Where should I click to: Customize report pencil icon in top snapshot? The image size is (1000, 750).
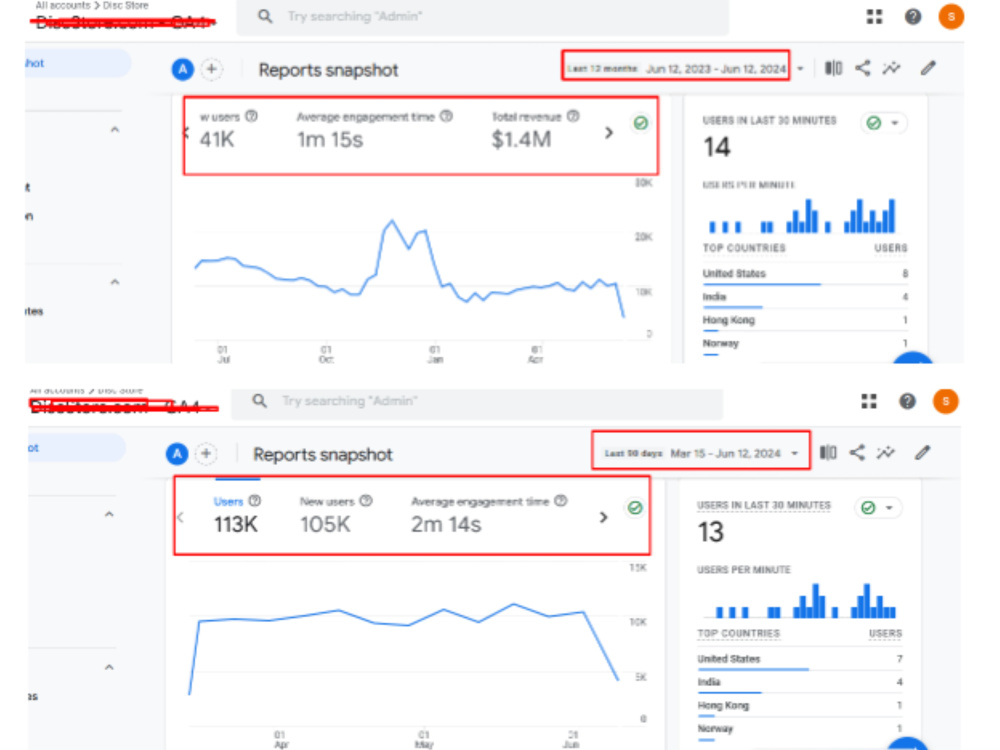tap(928, 68)
